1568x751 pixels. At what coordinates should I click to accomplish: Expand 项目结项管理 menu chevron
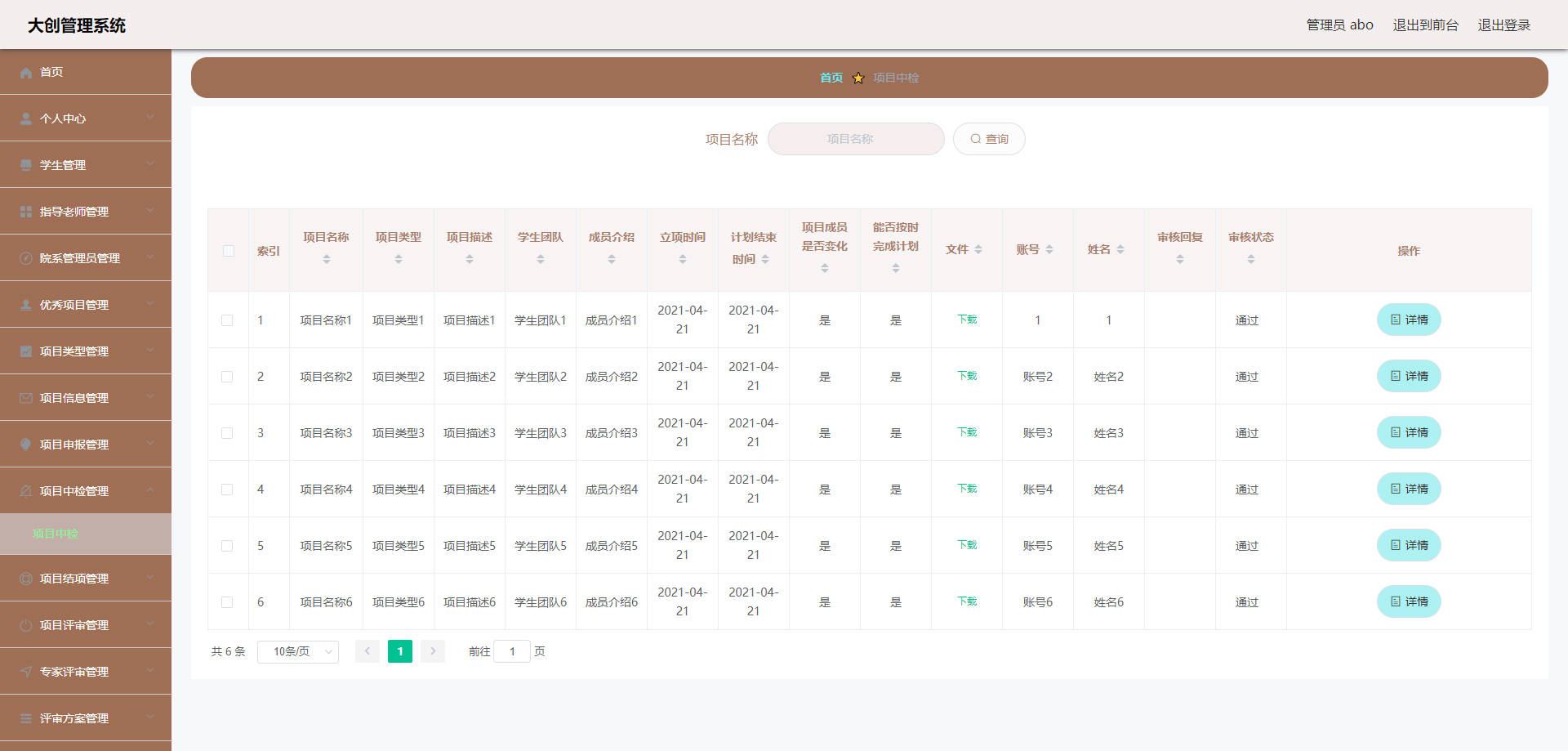point(150,579)
